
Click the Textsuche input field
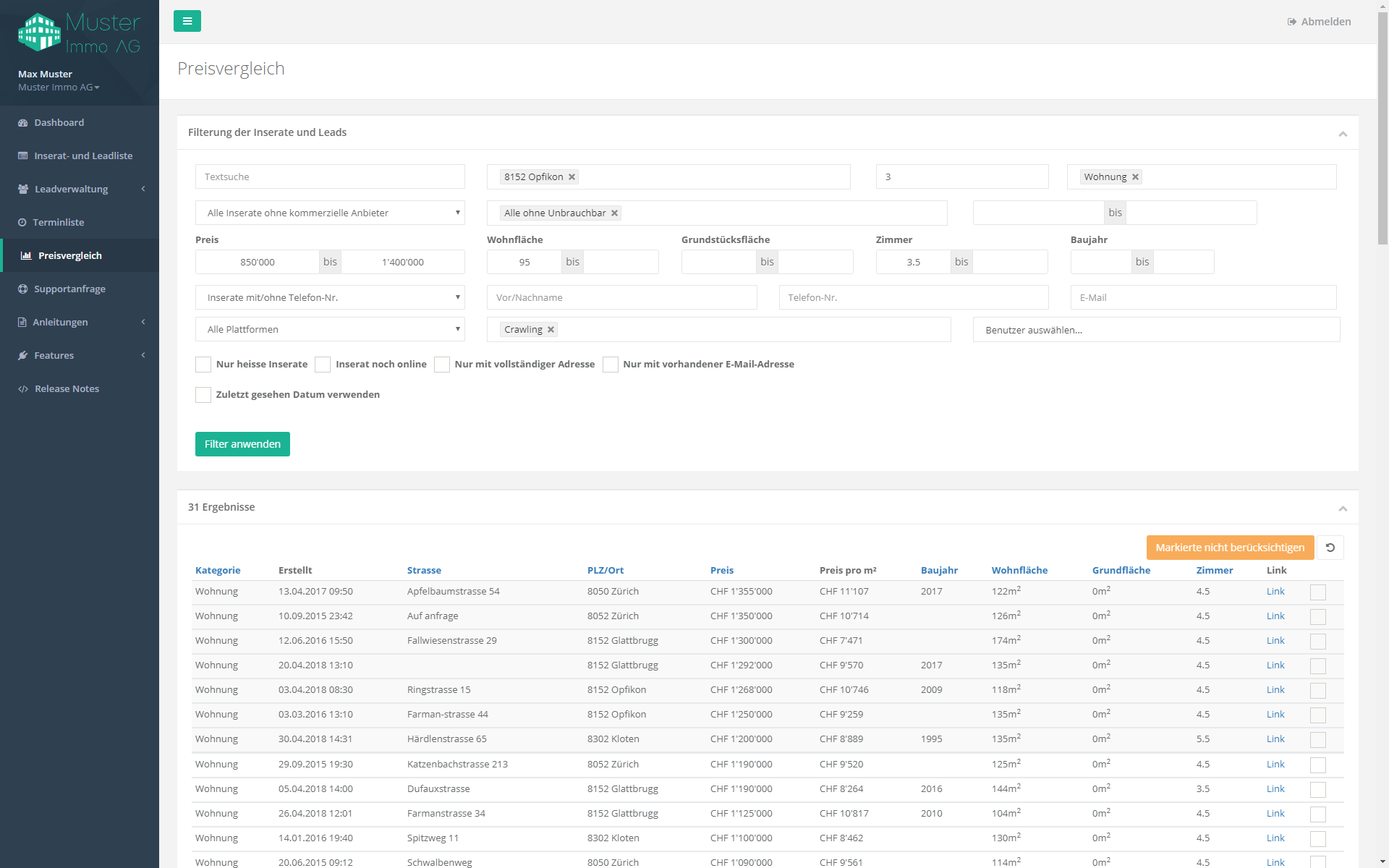pyautogui.click(x=330, y=177)
